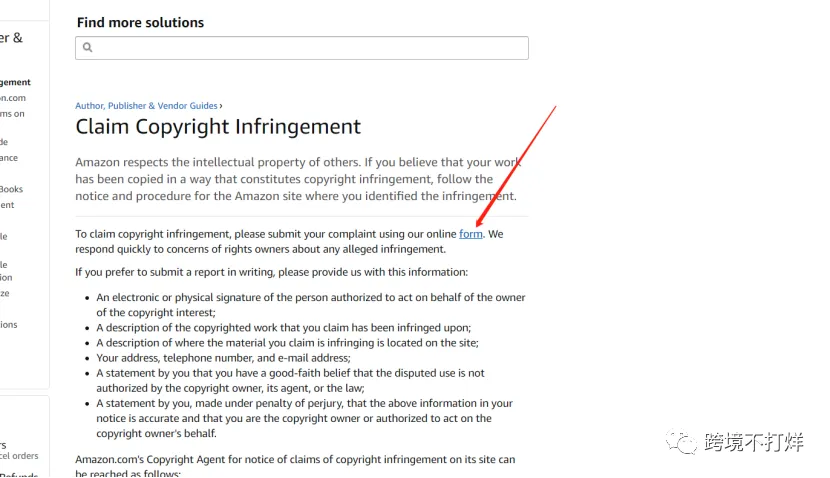This screenshot has width=830, height=478.
Task: Click the Chinese watermark text beside the WeChat logo
Action: point(753,442)
